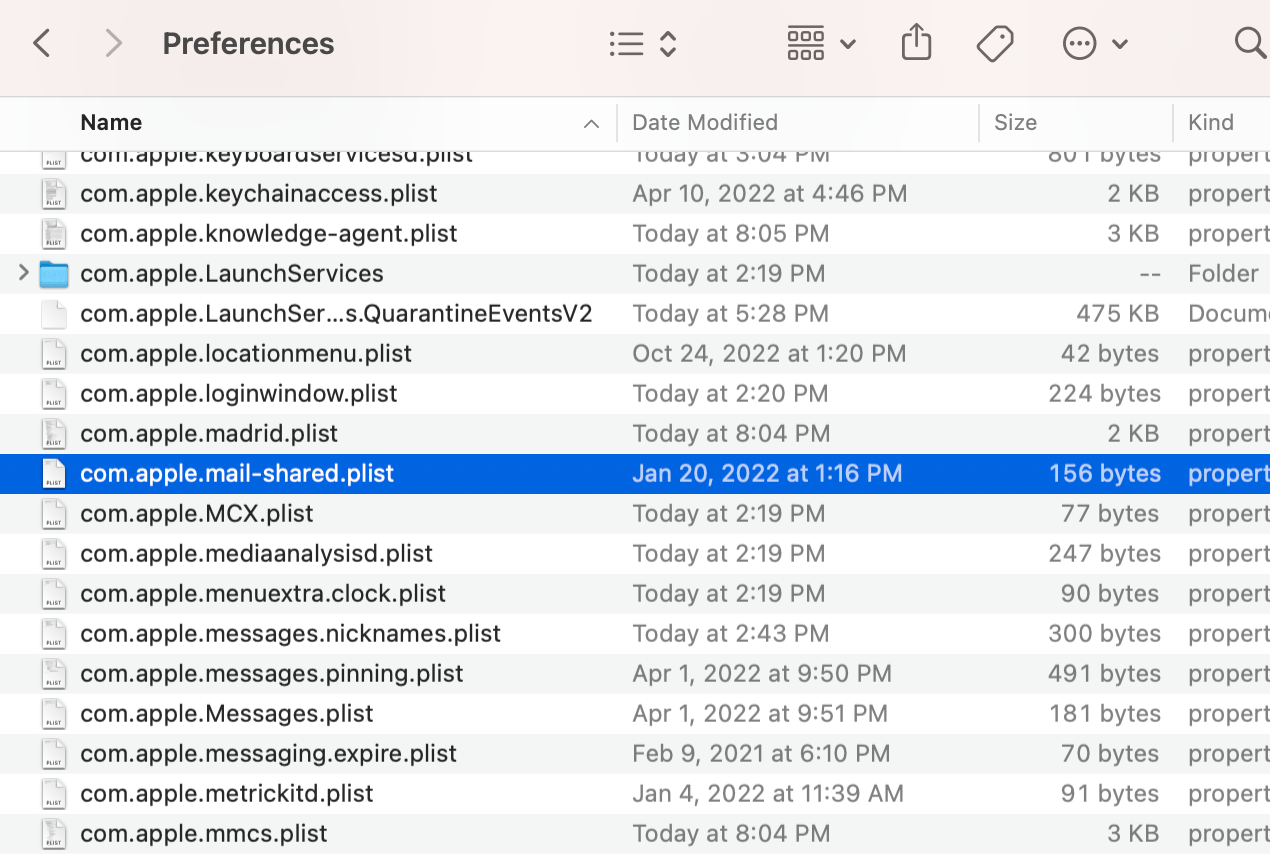The width and height of the screenshot is (1270, 856).
Task: Click the 156 bytes size value
Action: tap(1105, 473)
